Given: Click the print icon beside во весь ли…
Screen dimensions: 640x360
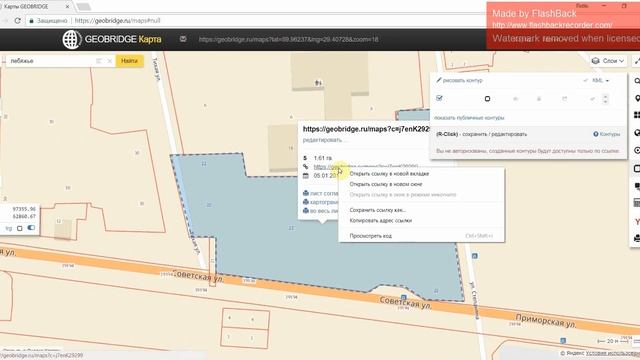Looking at the screenshot, I should pos(306,211).
